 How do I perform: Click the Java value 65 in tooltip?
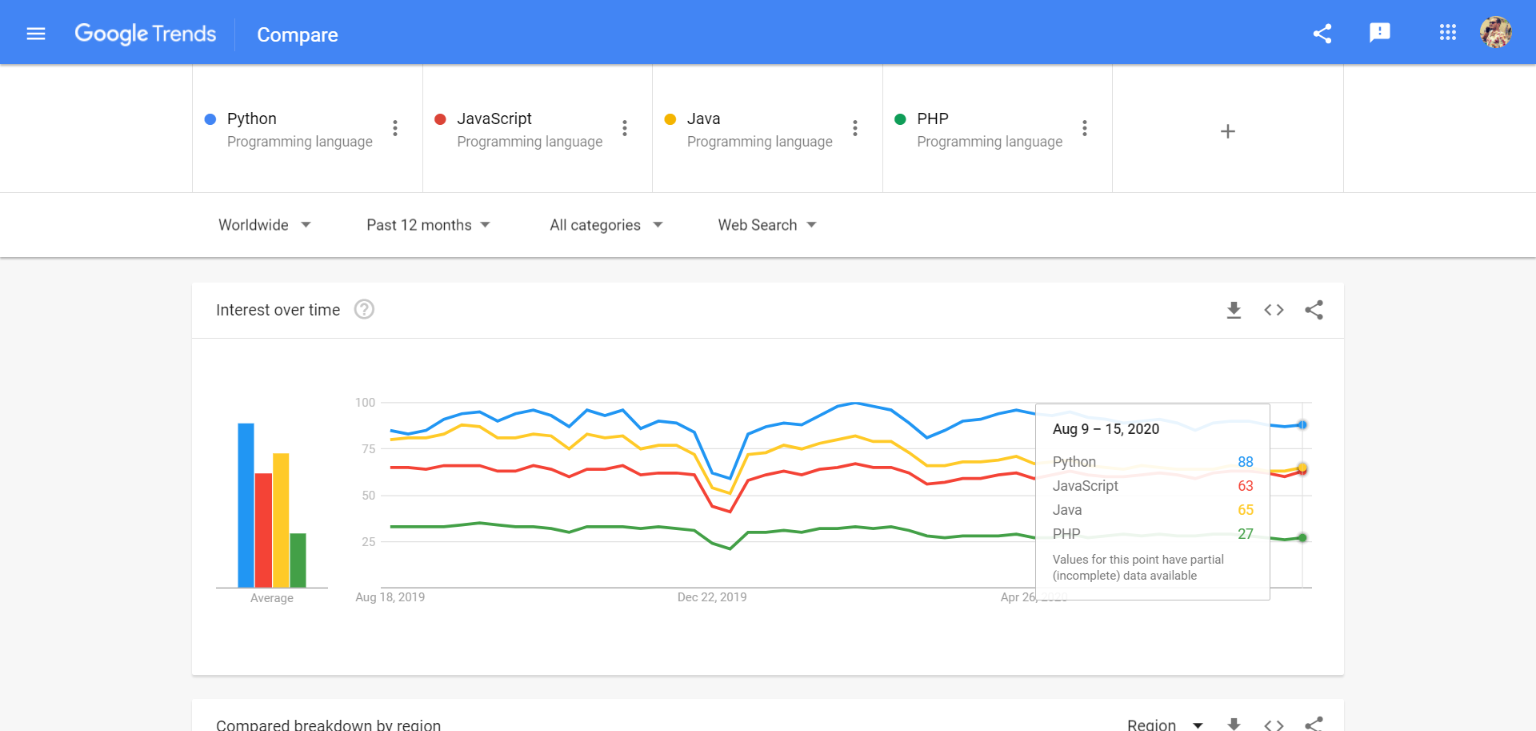click(1245, 510)
